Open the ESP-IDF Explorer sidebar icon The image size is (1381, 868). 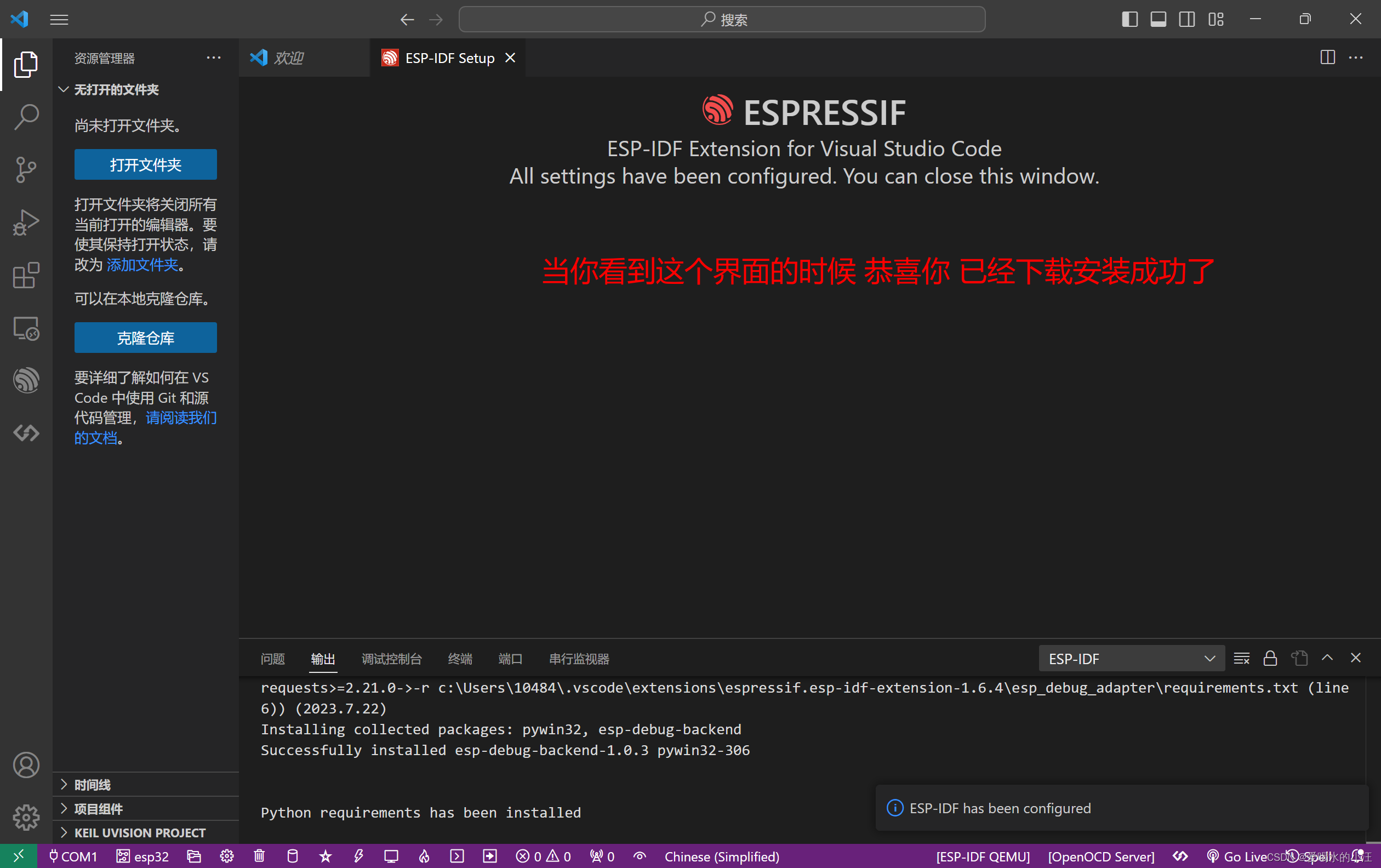coord(26,380)
